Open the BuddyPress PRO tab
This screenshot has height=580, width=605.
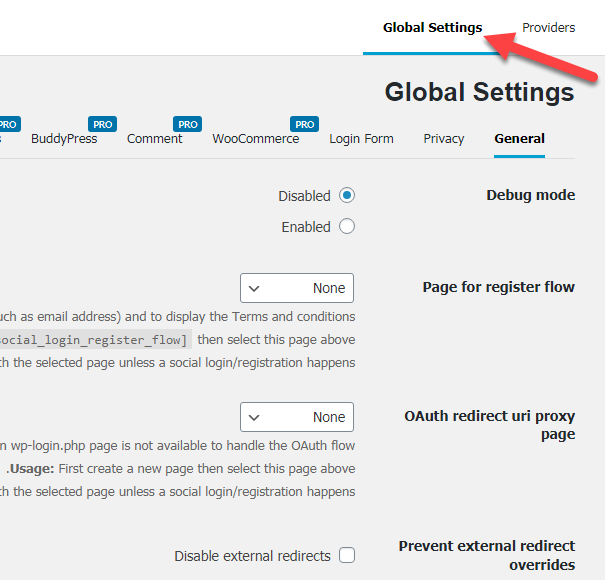pyautogui.click(x=64, y=139)
